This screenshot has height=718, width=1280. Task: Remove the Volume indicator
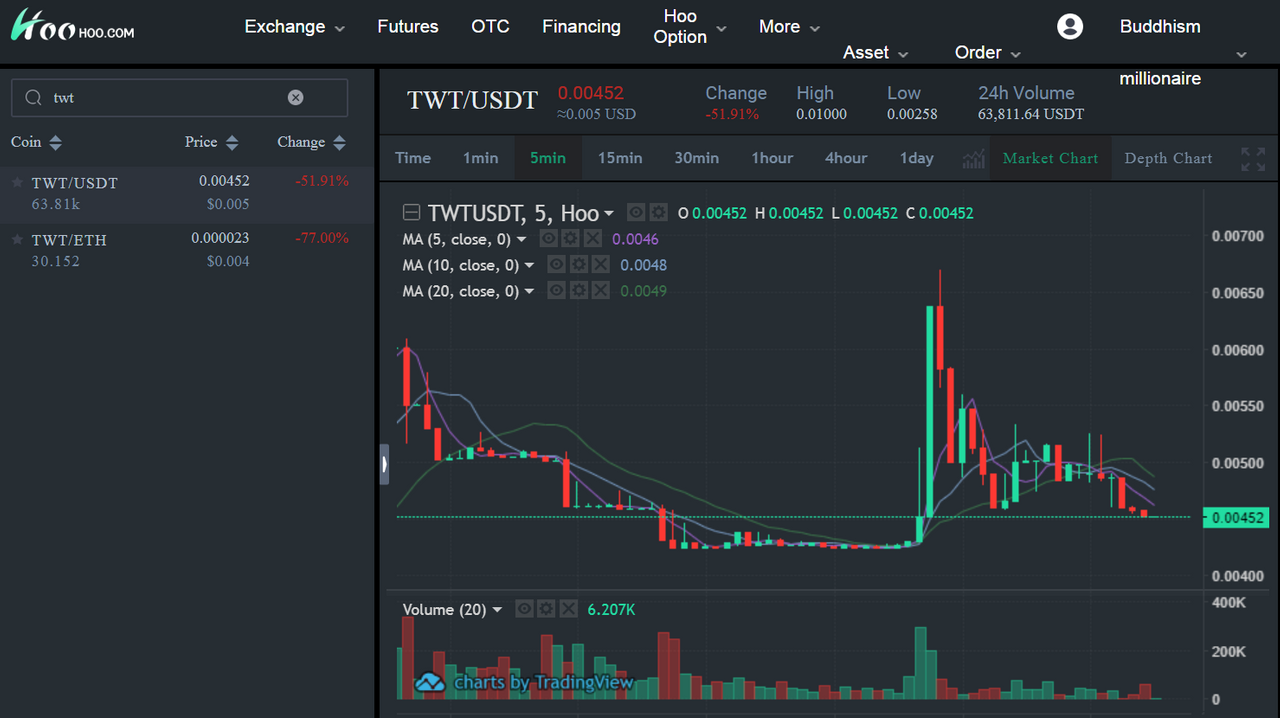point(568,609)
